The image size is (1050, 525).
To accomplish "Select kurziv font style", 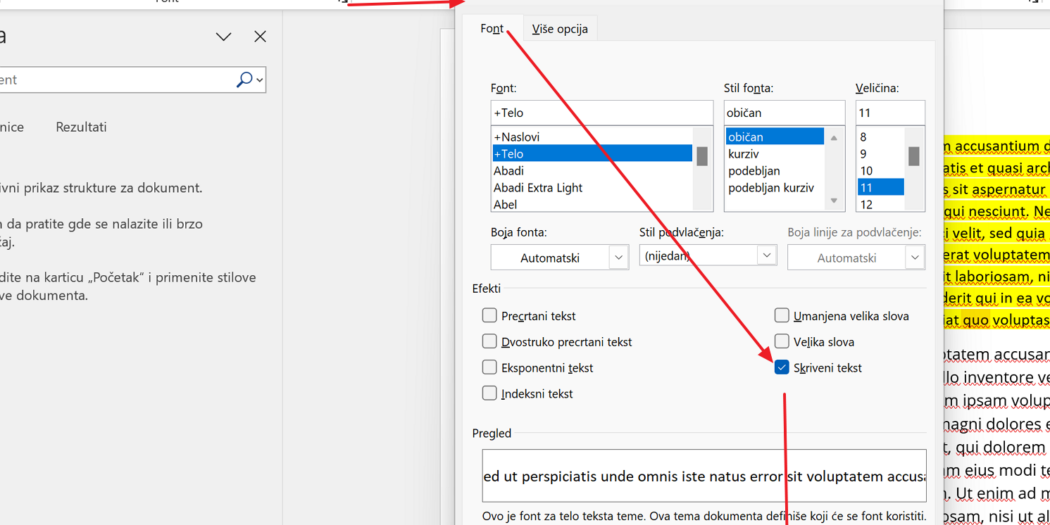I will point(775,154).
